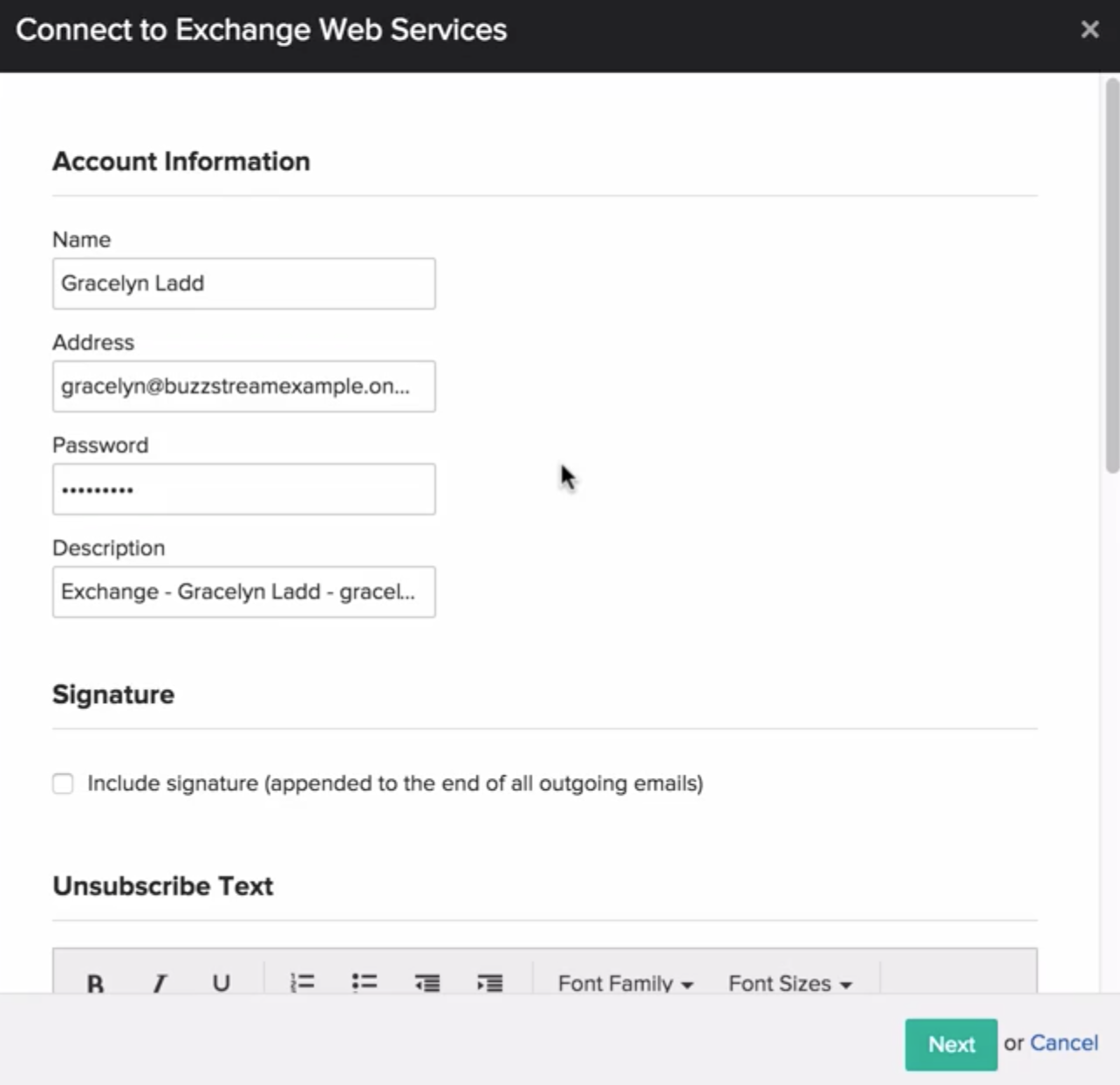Focus the Name input field
The width and height of the screenshot is (1120, 1085).
[244, 283]
